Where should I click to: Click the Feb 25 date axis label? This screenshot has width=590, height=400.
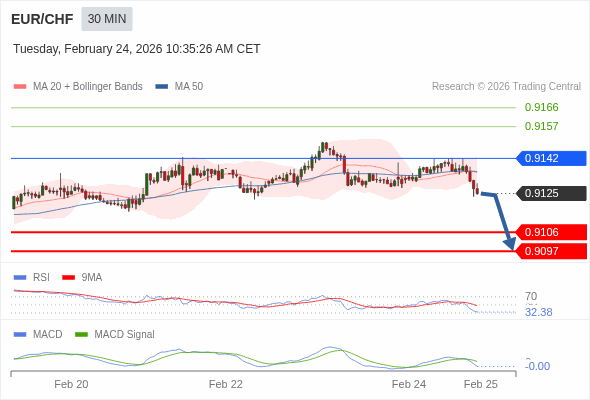[x=481, y=384]
